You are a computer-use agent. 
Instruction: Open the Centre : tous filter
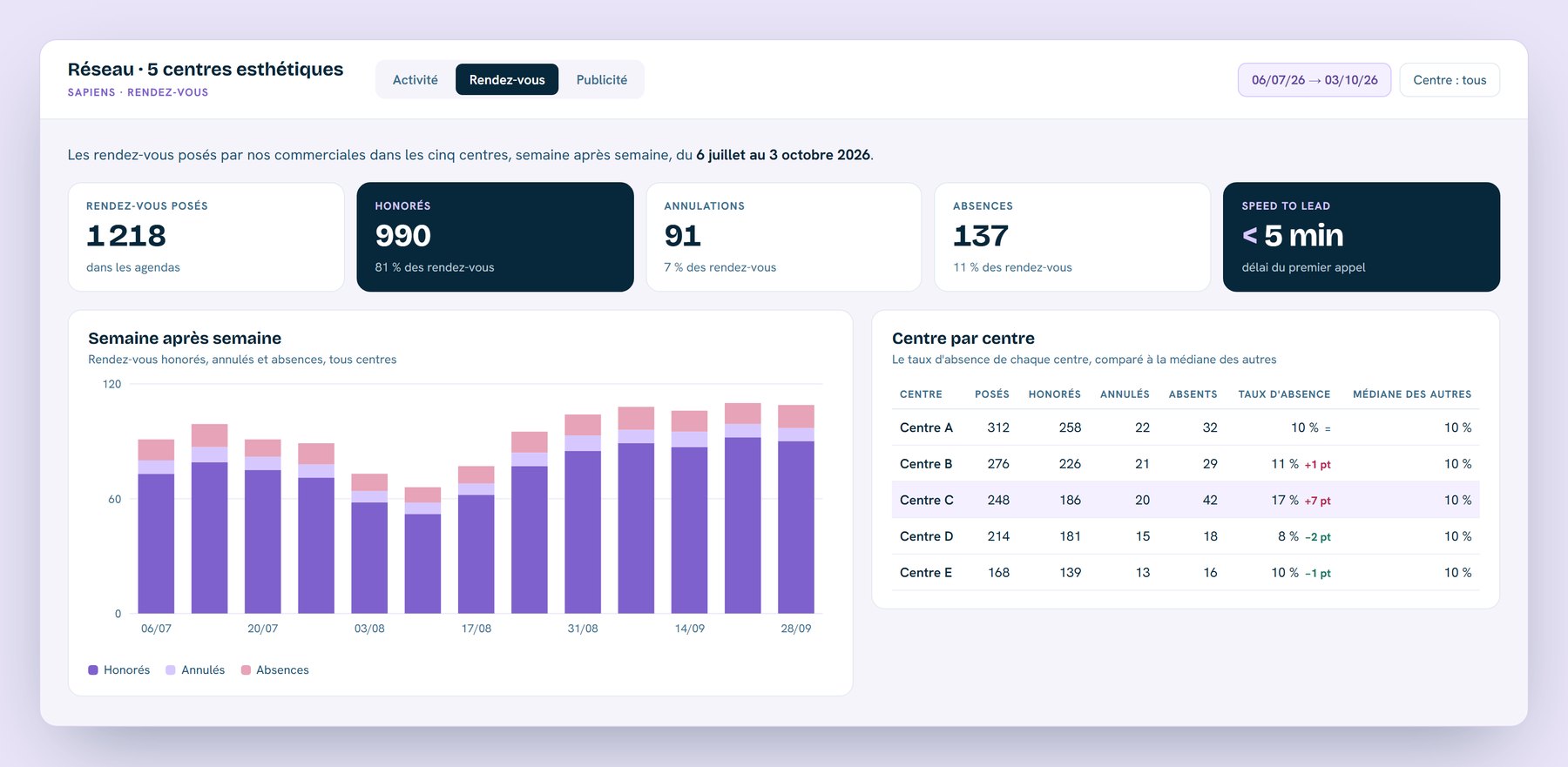pyautogui.click(x=1450, y=79)
